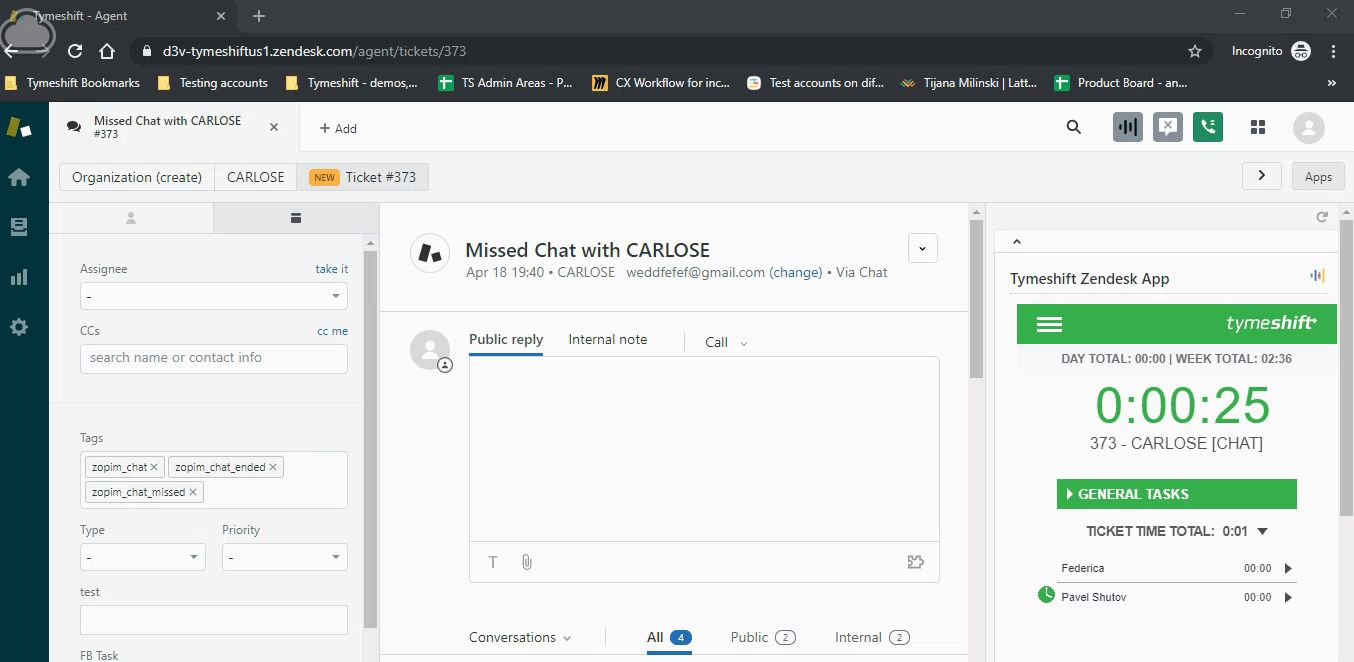Show Internal conversations tab
Viewport: 1354px width, 662px height.
872,637
